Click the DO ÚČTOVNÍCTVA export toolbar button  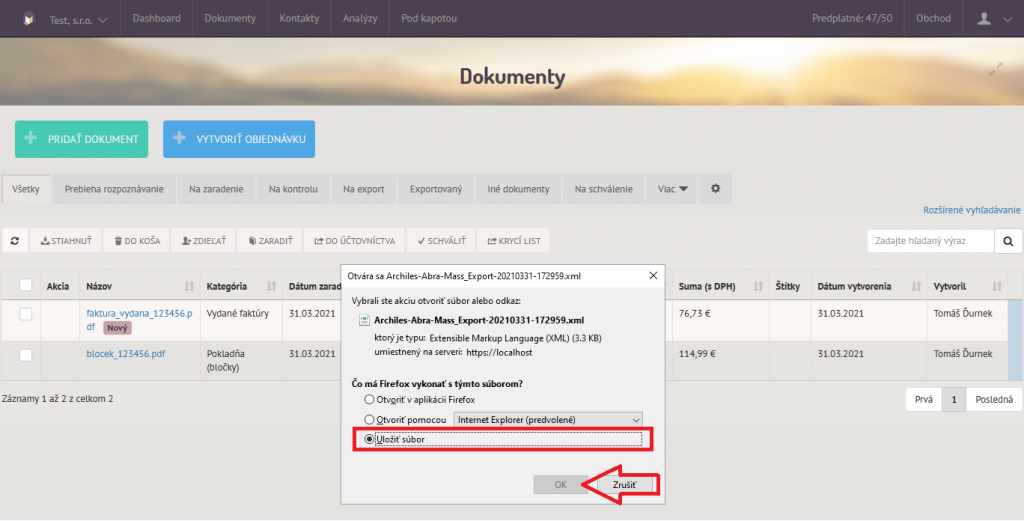point(355,241)
